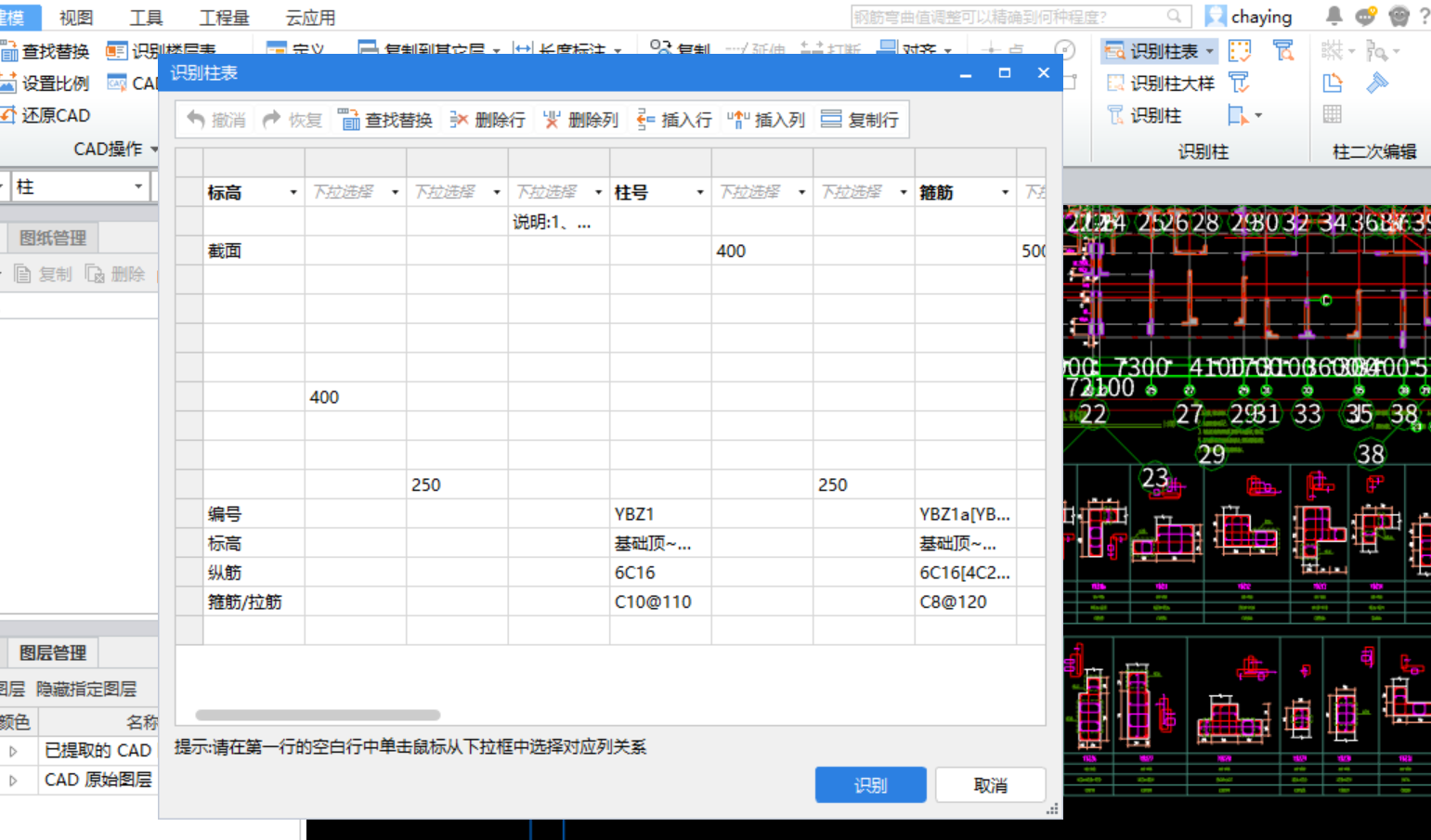This screenshot has width=1431, height=840.
Task: Click the dotted-frame checkmark icon in 识别柱 group
Action: click(1240, 51)
